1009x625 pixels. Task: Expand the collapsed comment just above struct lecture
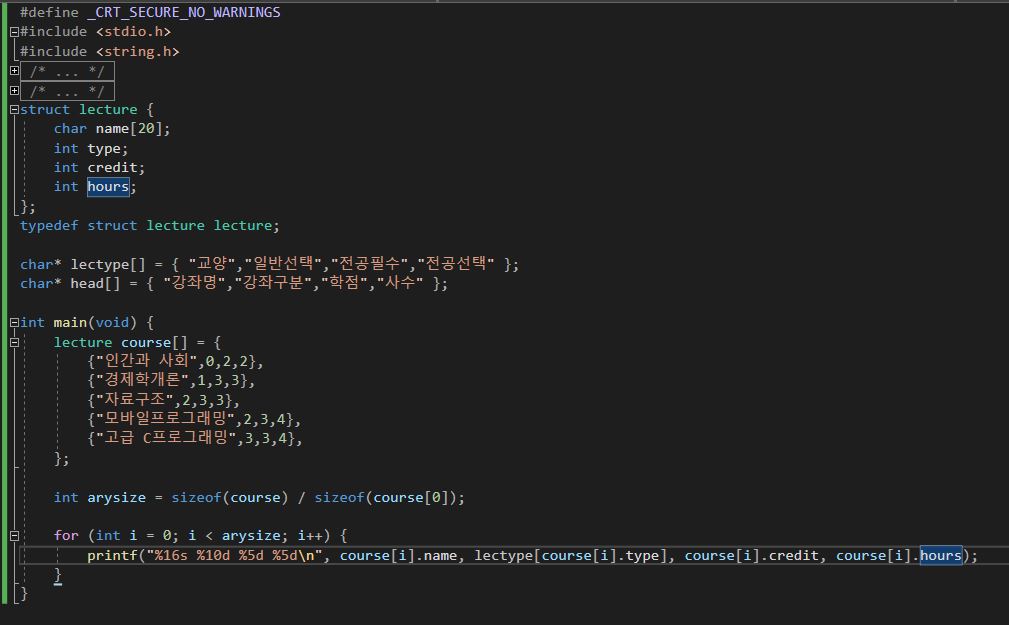[x=14, y=91]
